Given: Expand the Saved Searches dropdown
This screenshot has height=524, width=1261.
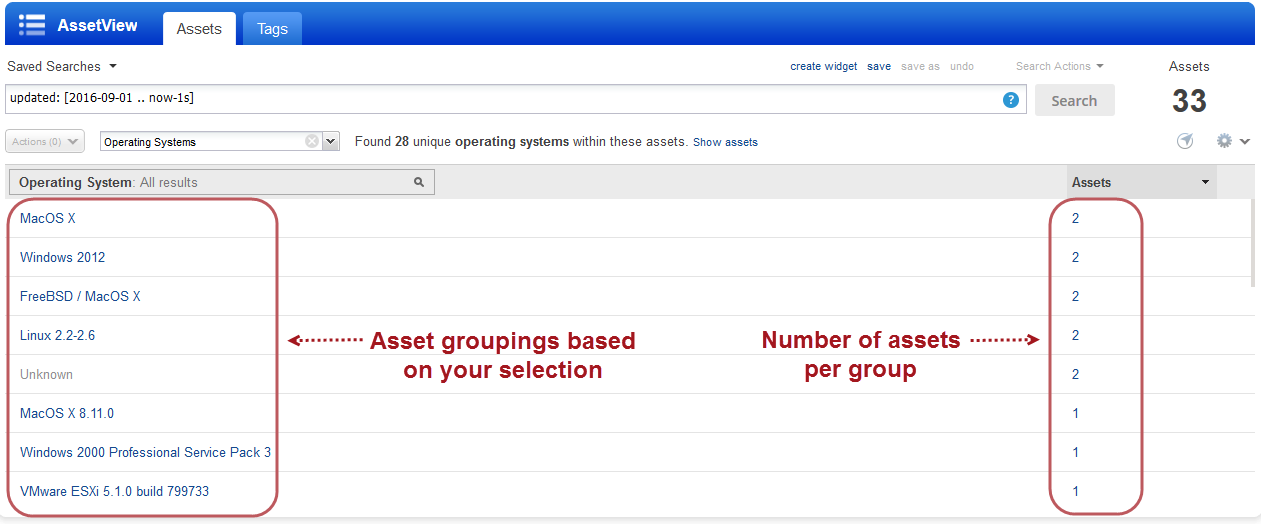Looking at the screenshot, I should 62,66.
